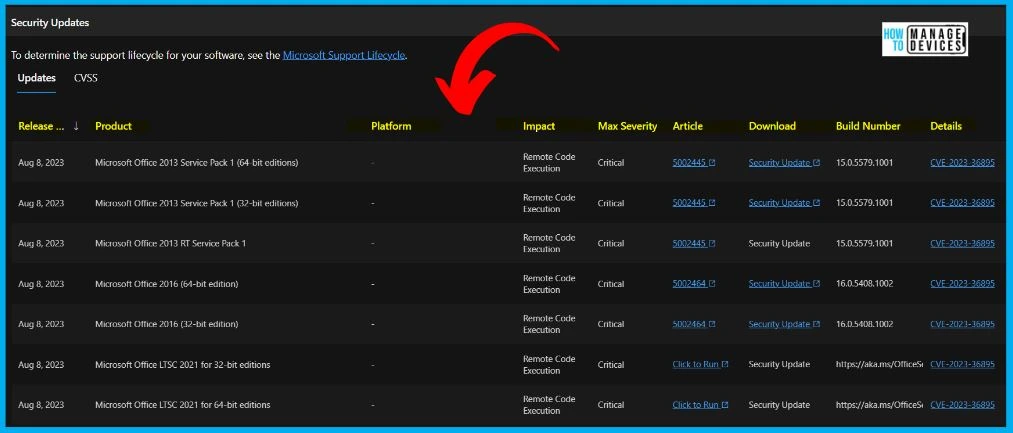Click build 16.0.5408.1002 in Office 2016 64-bit row
Viewport: 1013px width, 433px height.
[864, 284]
